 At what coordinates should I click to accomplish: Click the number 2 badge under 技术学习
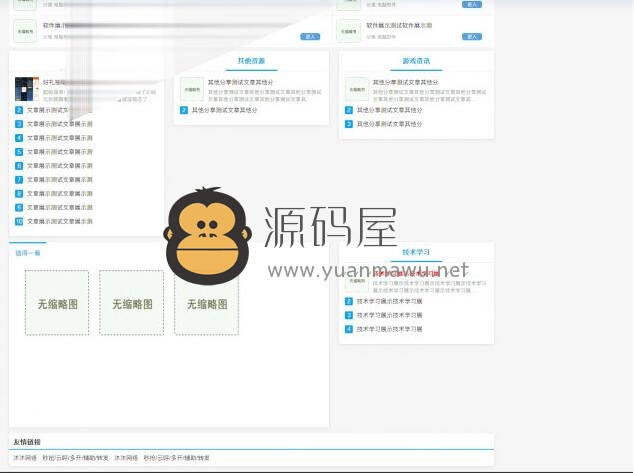pyautogui.click(x=349, y=301)
